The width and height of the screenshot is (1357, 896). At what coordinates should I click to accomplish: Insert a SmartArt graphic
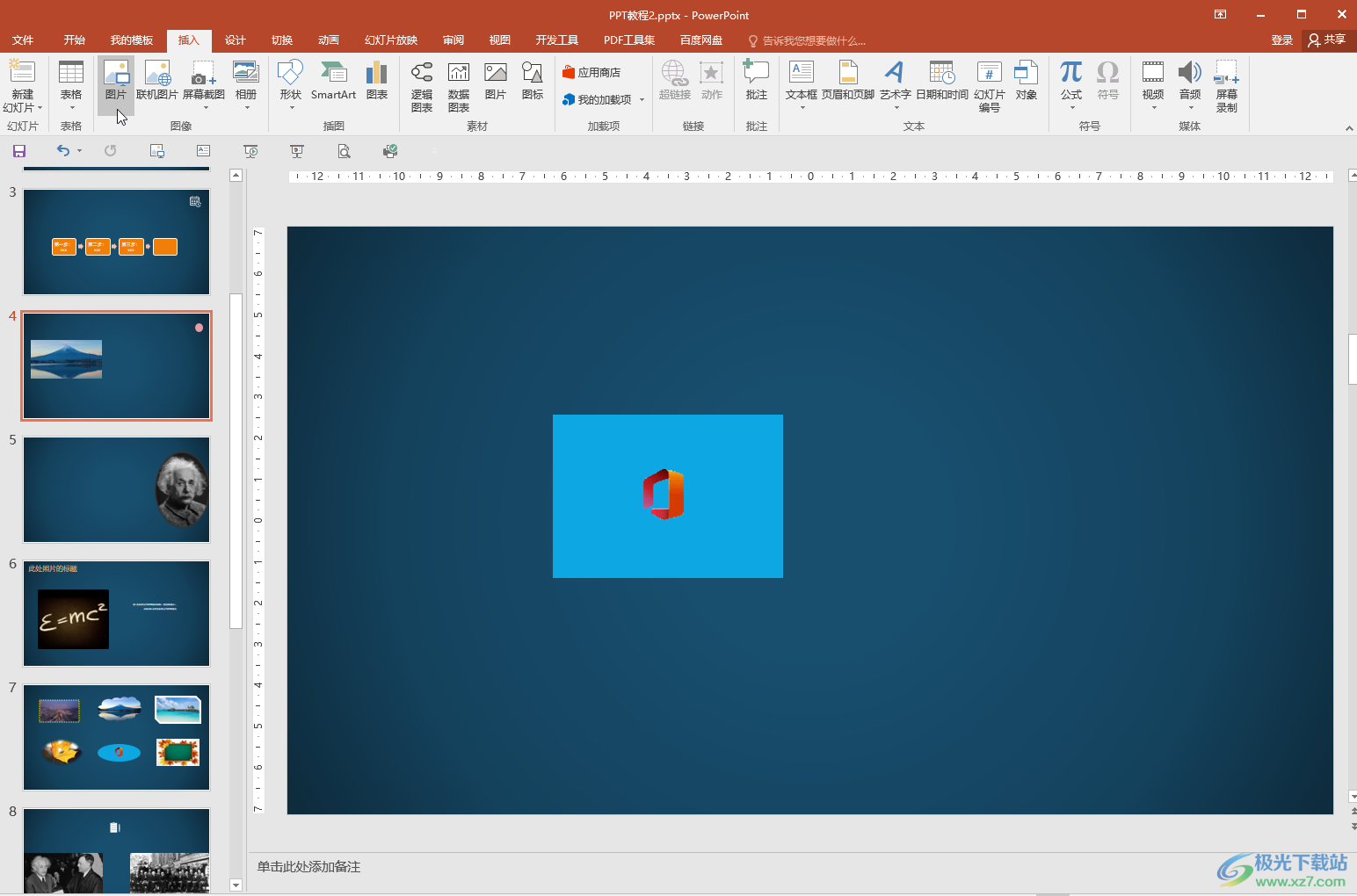click(334, 81)
